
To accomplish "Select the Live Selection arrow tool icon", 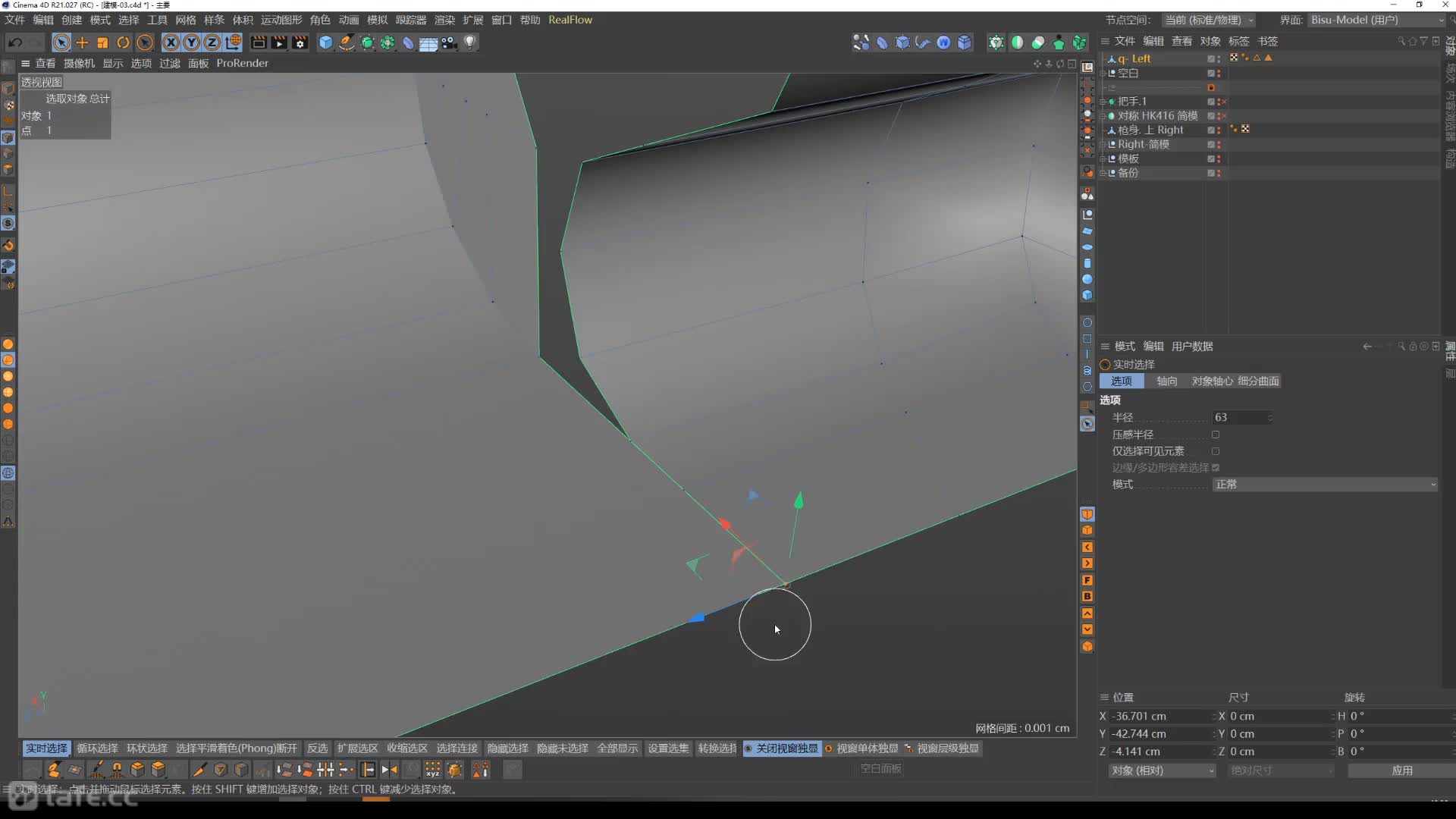I will 61,42.
